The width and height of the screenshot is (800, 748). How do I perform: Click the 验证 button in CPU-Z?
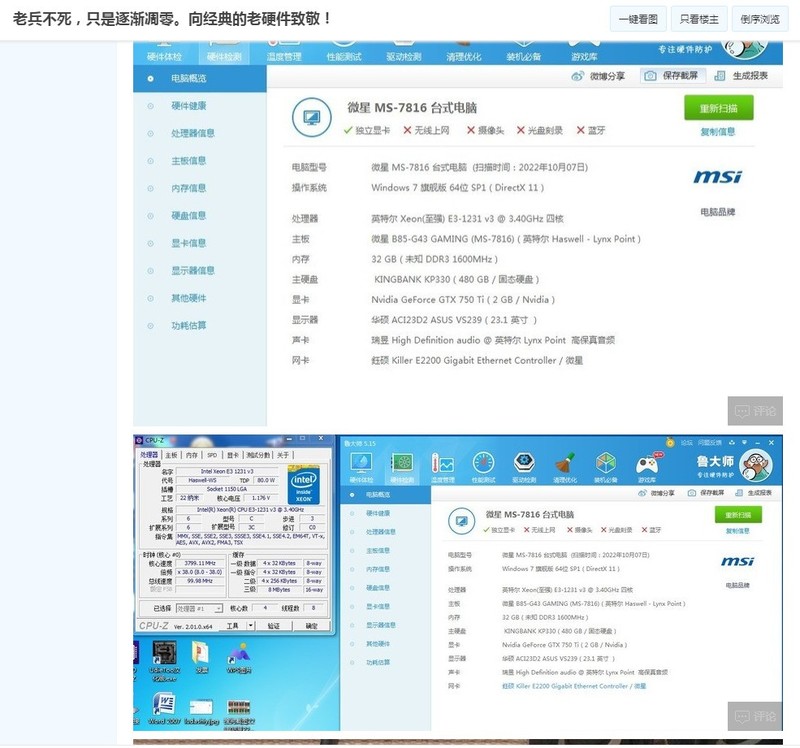pos(274,626)
